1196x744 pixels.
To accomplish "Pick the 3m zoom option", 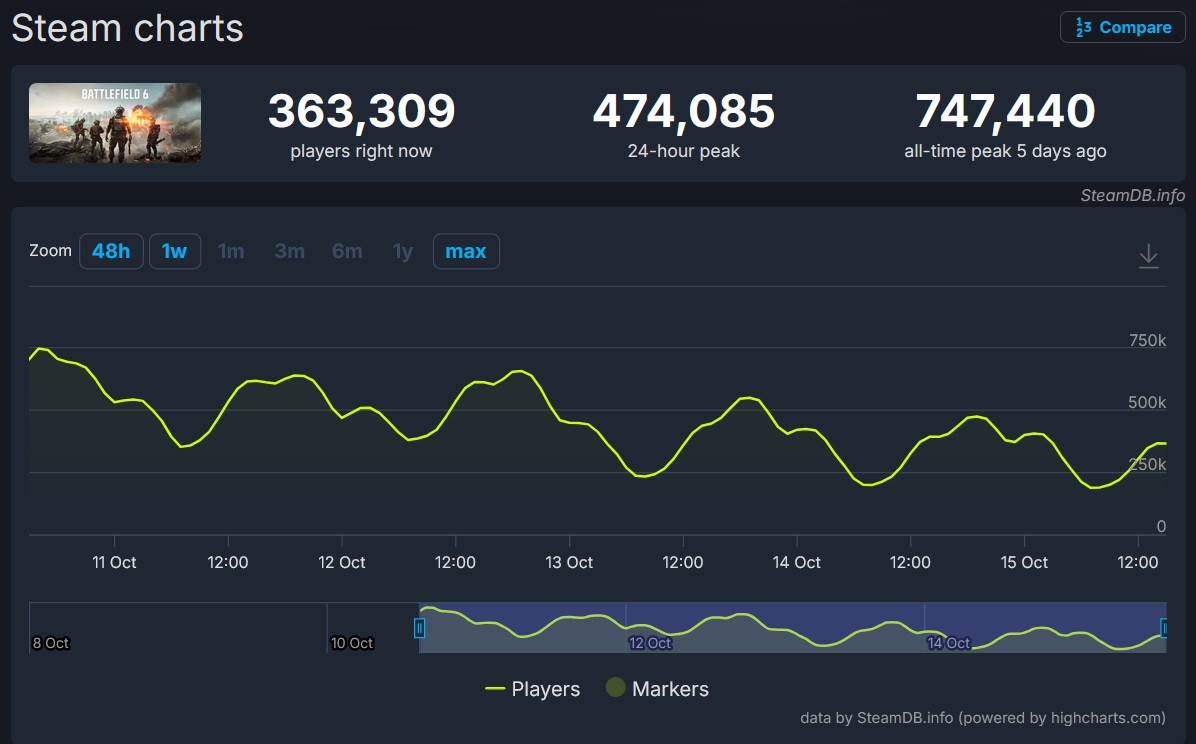I will click(289, 251).
